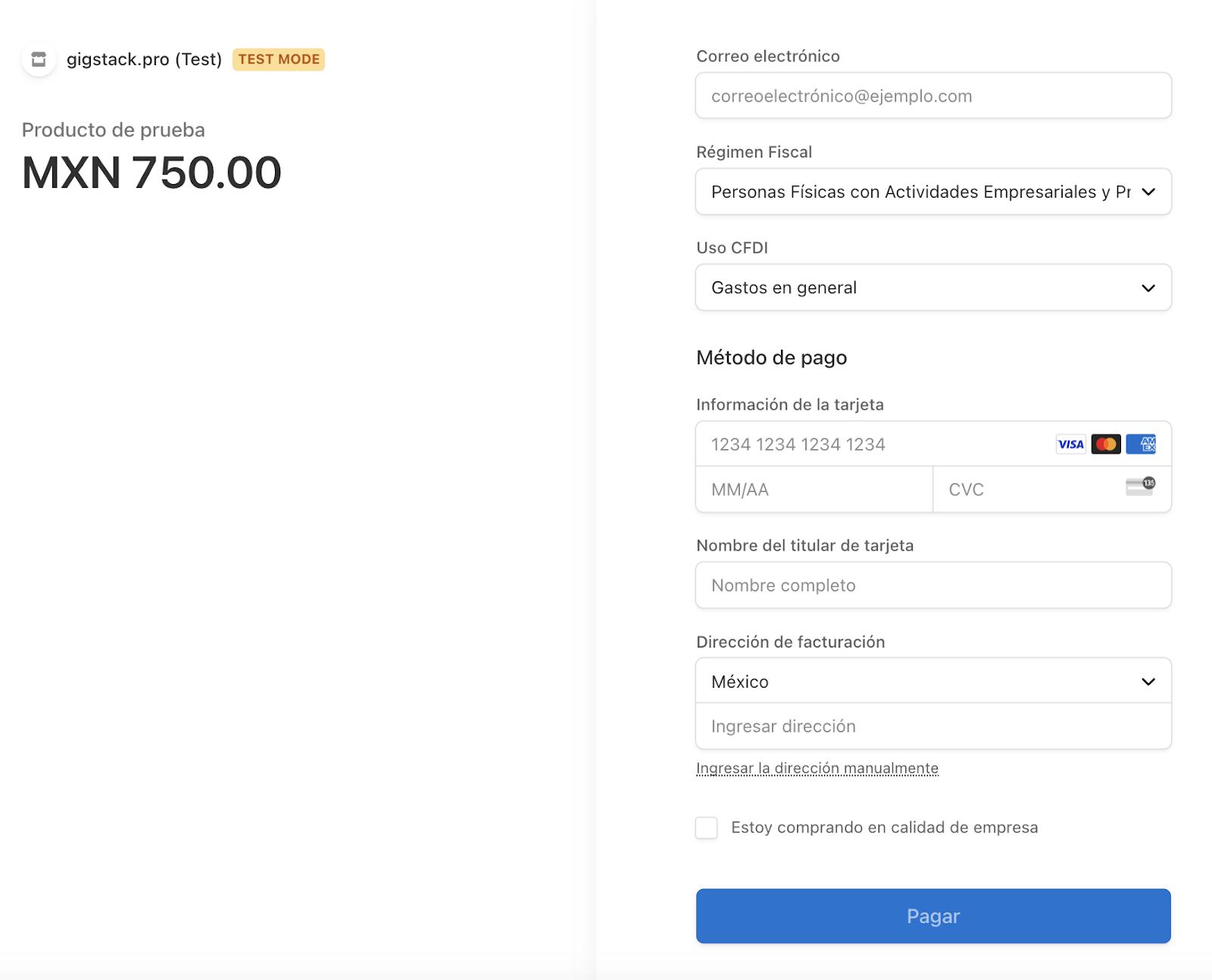Image resolution: width=1212 pixels, height=980 pixels.
Task: Check 'Estoy comprando en calidad de empresa'
Action: click(707, 828)
